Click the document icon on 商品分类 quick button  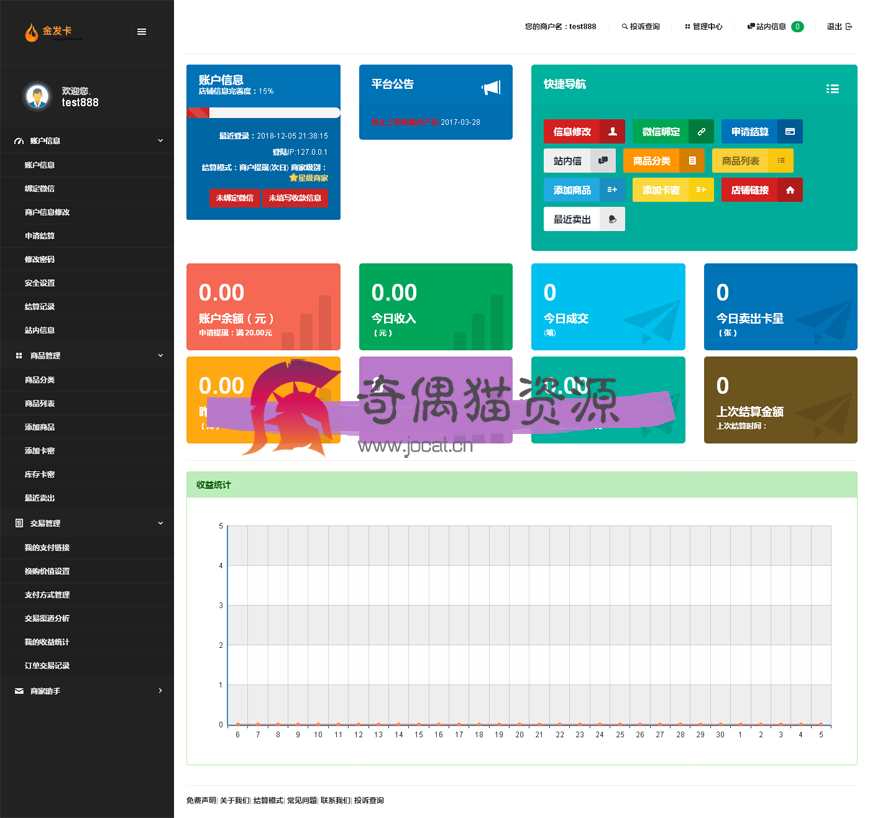point(692,161)
